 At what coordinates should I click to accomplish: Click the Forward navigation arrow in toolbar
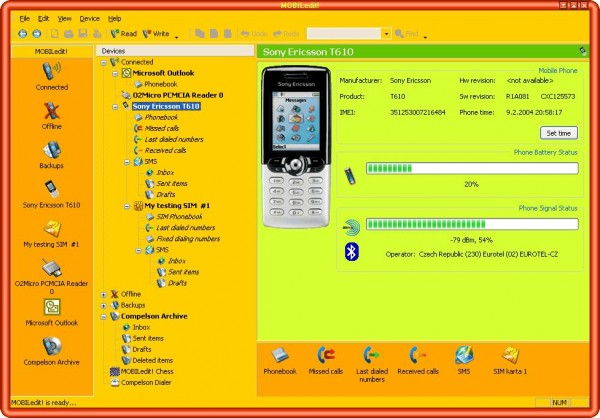[37, 34]
